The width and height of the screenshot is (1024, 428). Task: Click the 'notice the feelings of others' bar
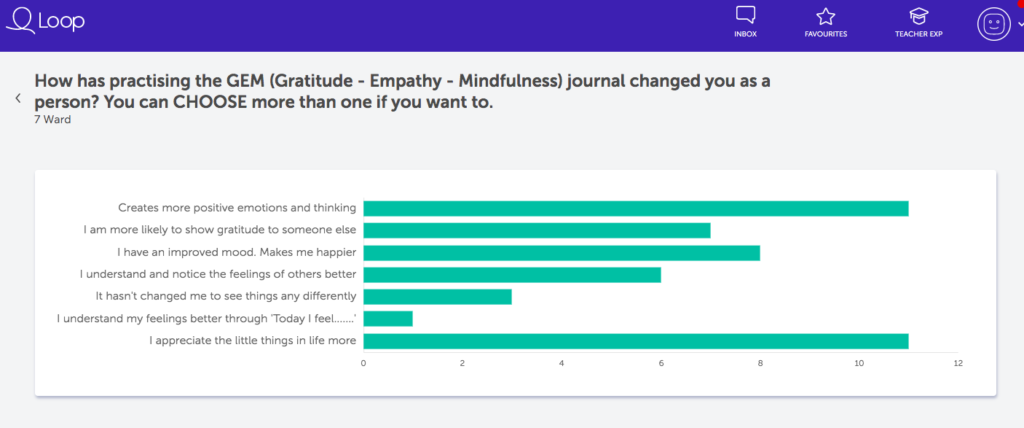[511, 274]
